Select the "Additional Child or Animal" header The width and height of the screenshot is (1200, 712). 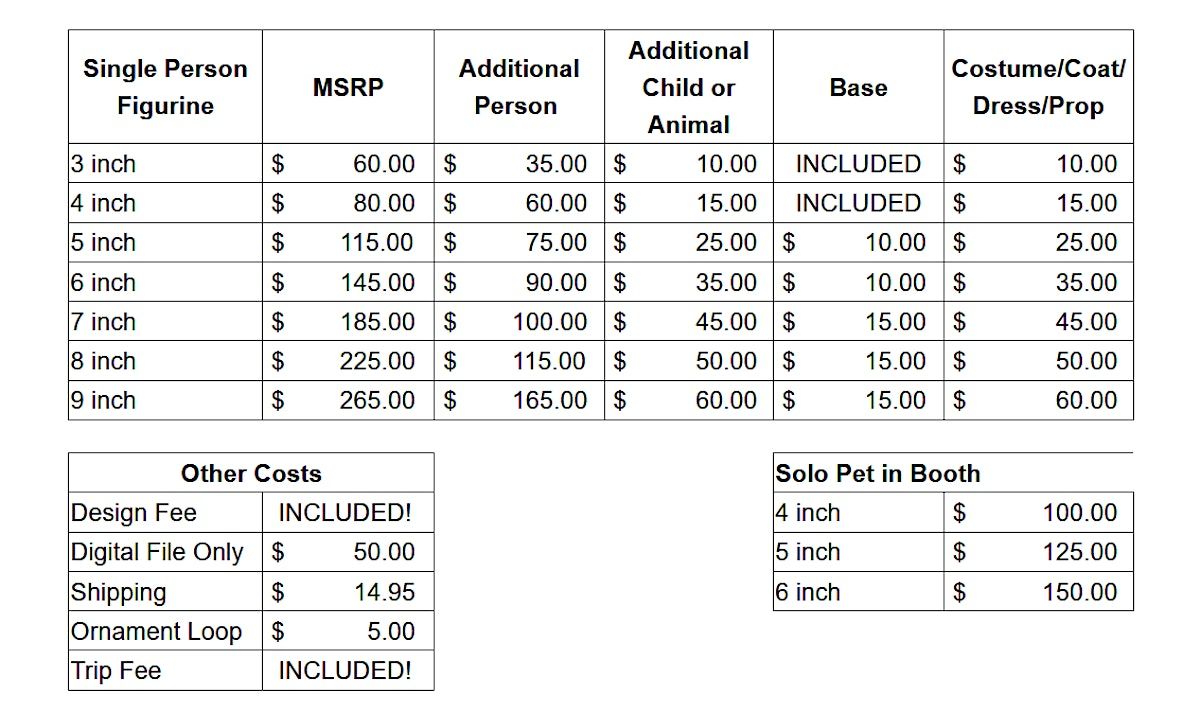click(688, 87)
